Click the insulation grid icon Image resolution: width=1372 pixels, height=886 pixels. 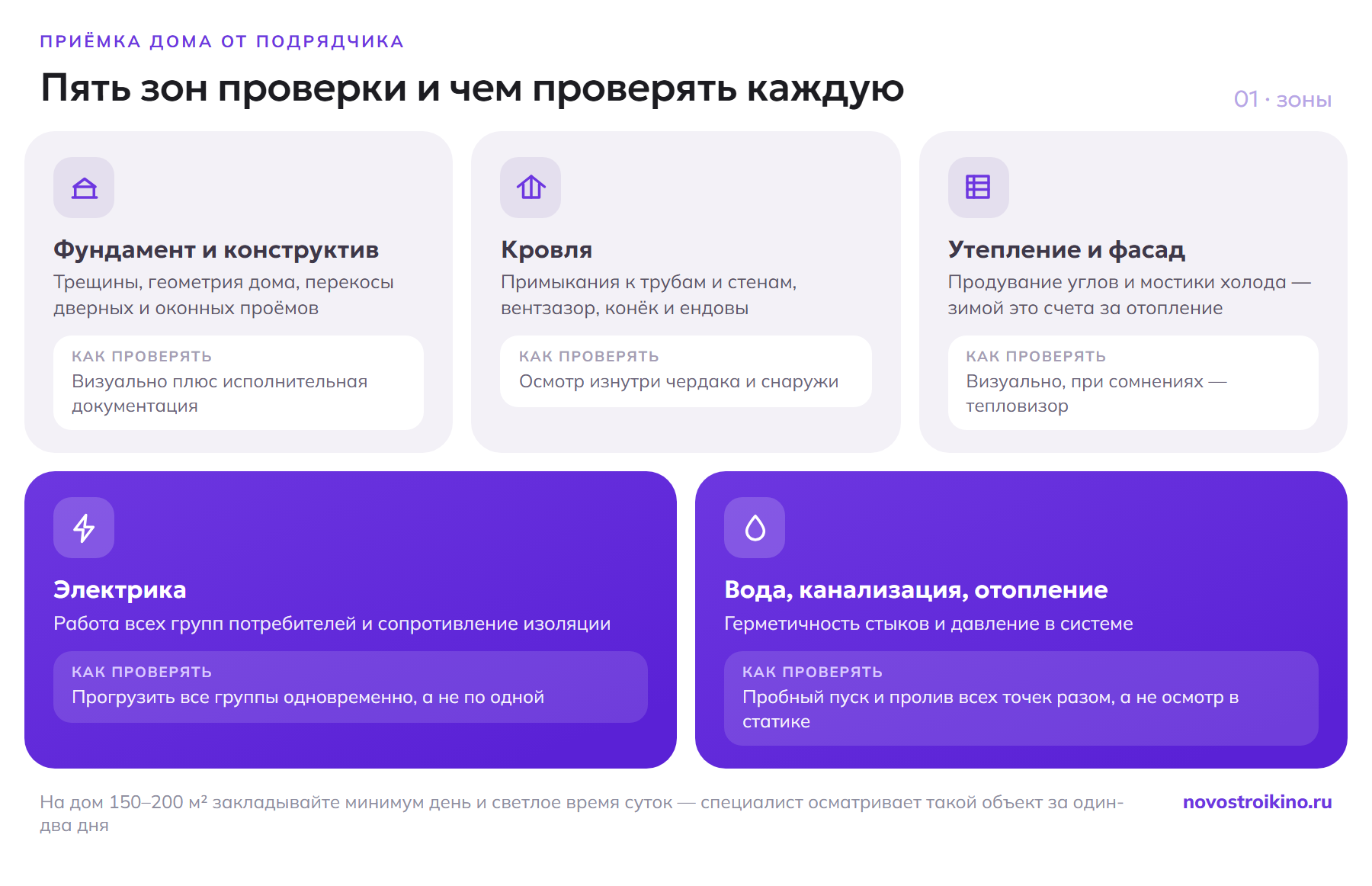[978, 188]
